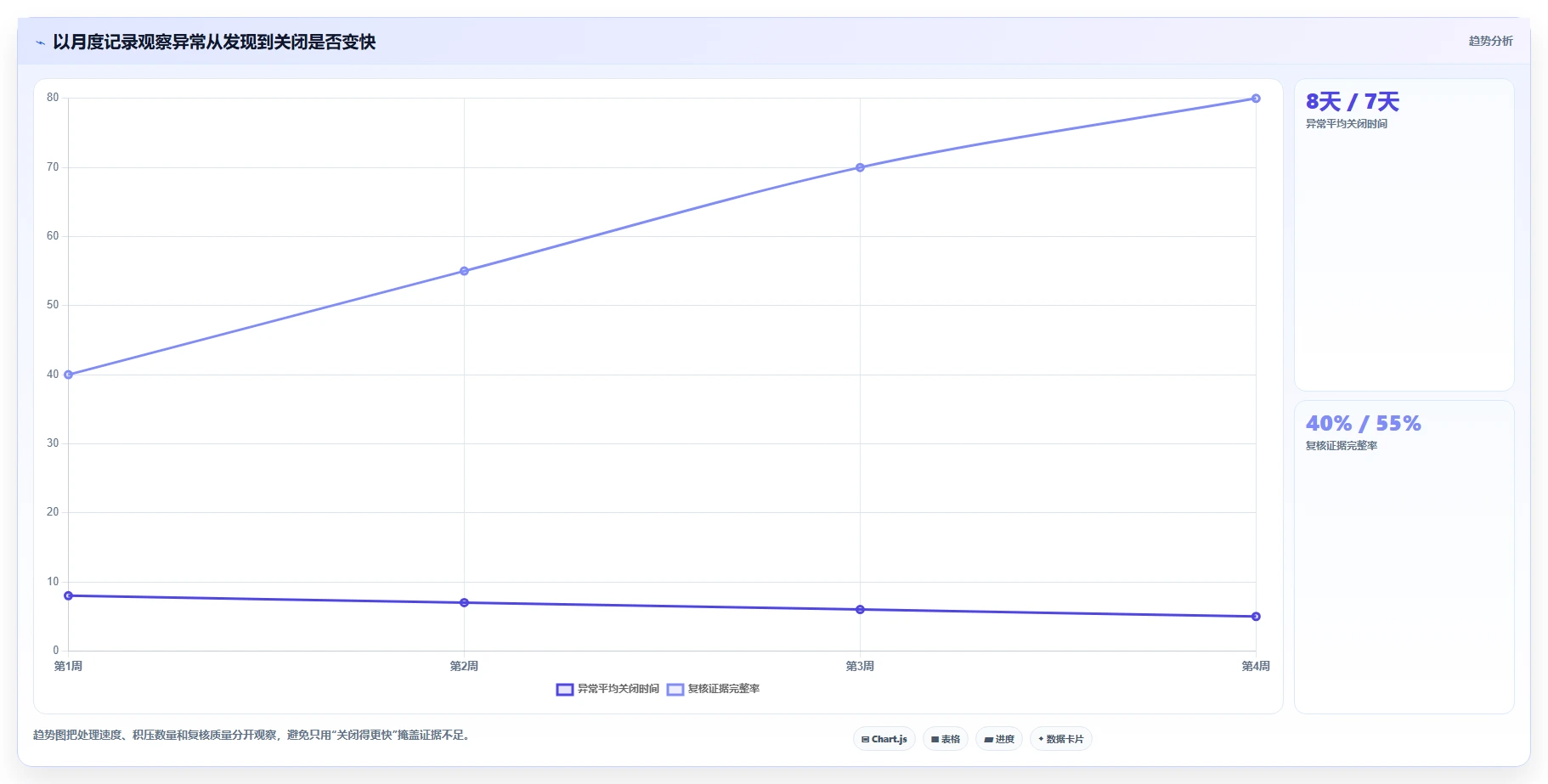Click the 第1周 x-axis label
Image resolution: width=1548 pixels, height=784 pixels.
click(68, 666)
